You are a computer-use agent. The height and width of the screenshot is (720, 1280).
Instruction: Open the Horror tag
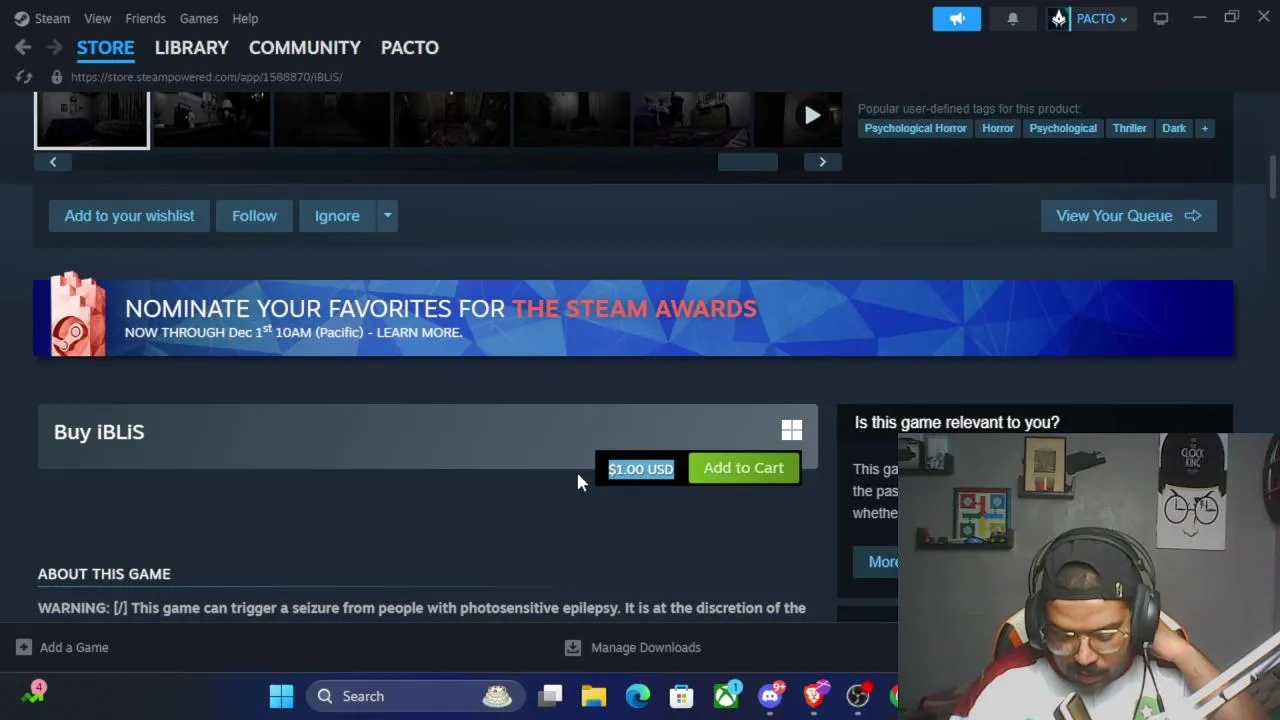[997, 128]
